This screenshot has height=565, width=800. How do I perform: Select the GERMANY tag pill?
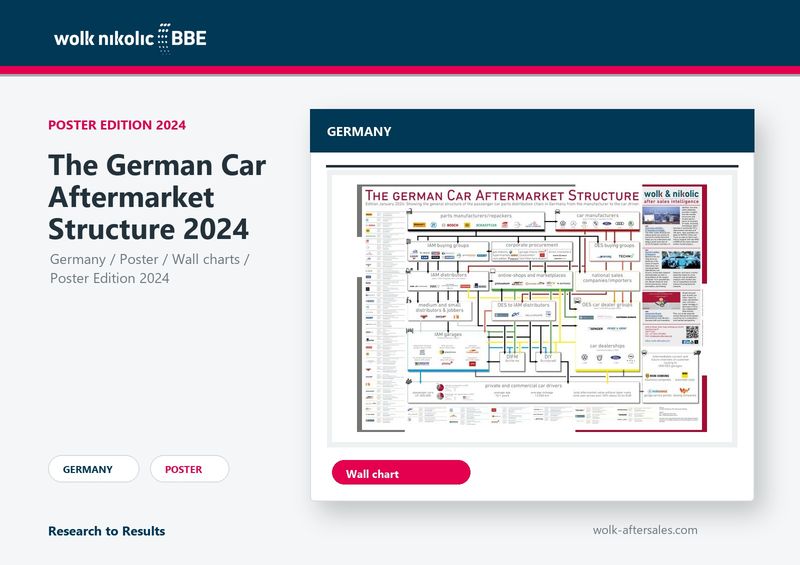coord(93,469)
